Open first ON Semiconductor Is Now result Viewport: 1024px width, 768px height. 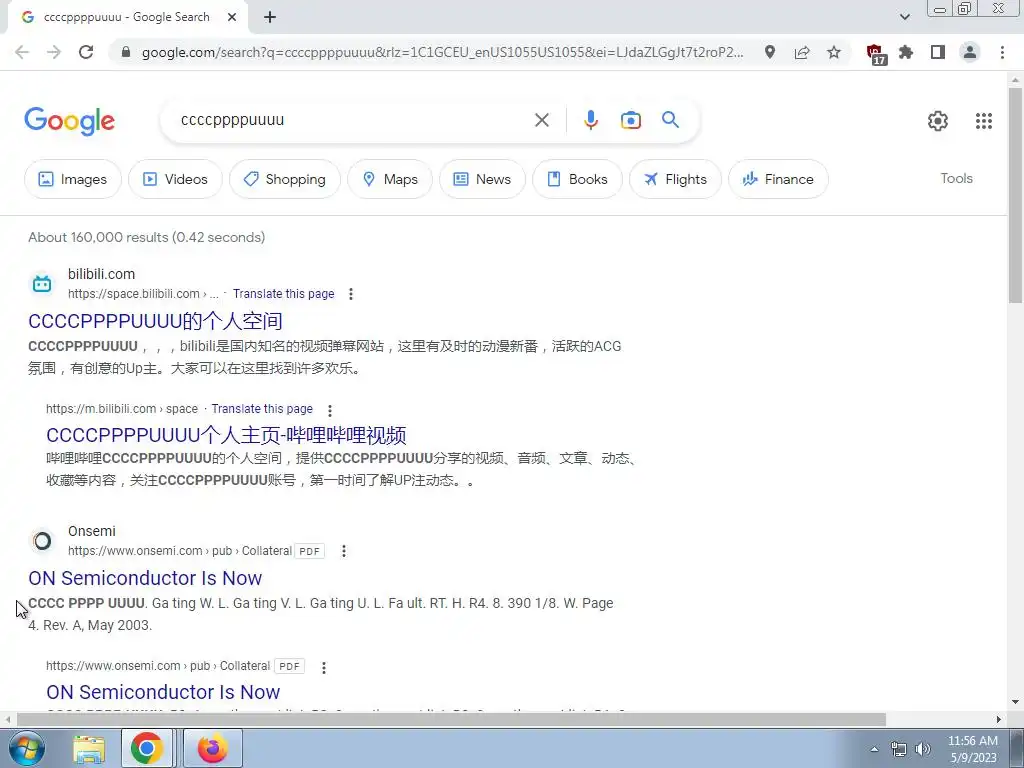(x=145, y=578)
